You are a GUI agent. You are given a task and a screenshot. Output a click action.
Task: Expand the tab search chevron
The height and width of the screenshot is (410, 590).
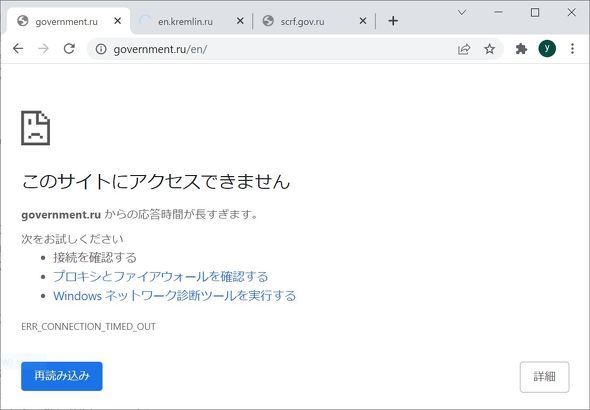coord(462,12)
